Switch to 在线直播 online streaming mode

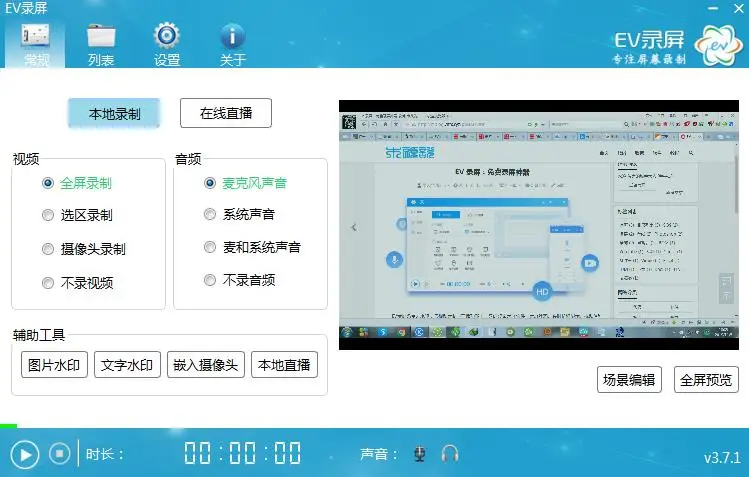coord(226,113)
